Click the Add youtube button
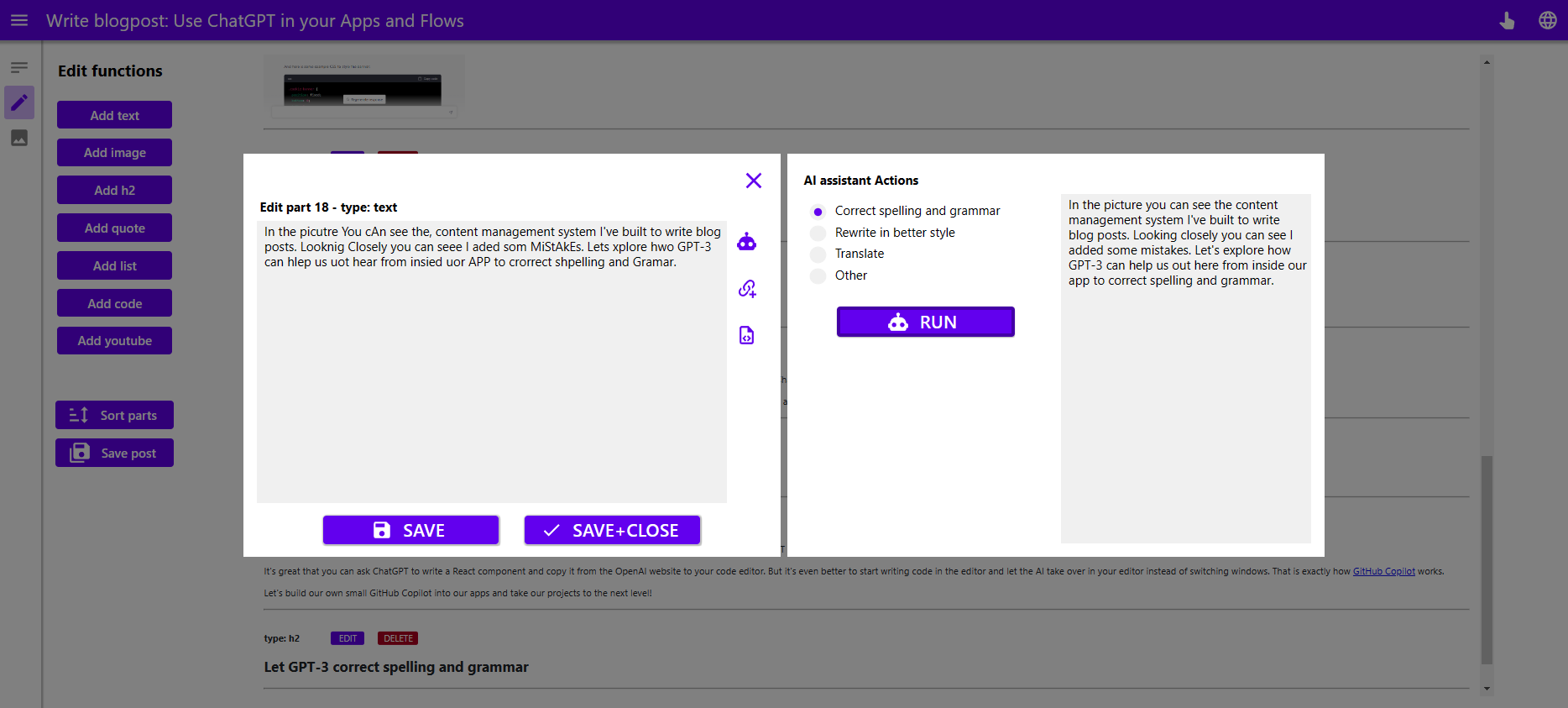The height and width of the screenshot is (708, 1568). [x=115, y=340]
